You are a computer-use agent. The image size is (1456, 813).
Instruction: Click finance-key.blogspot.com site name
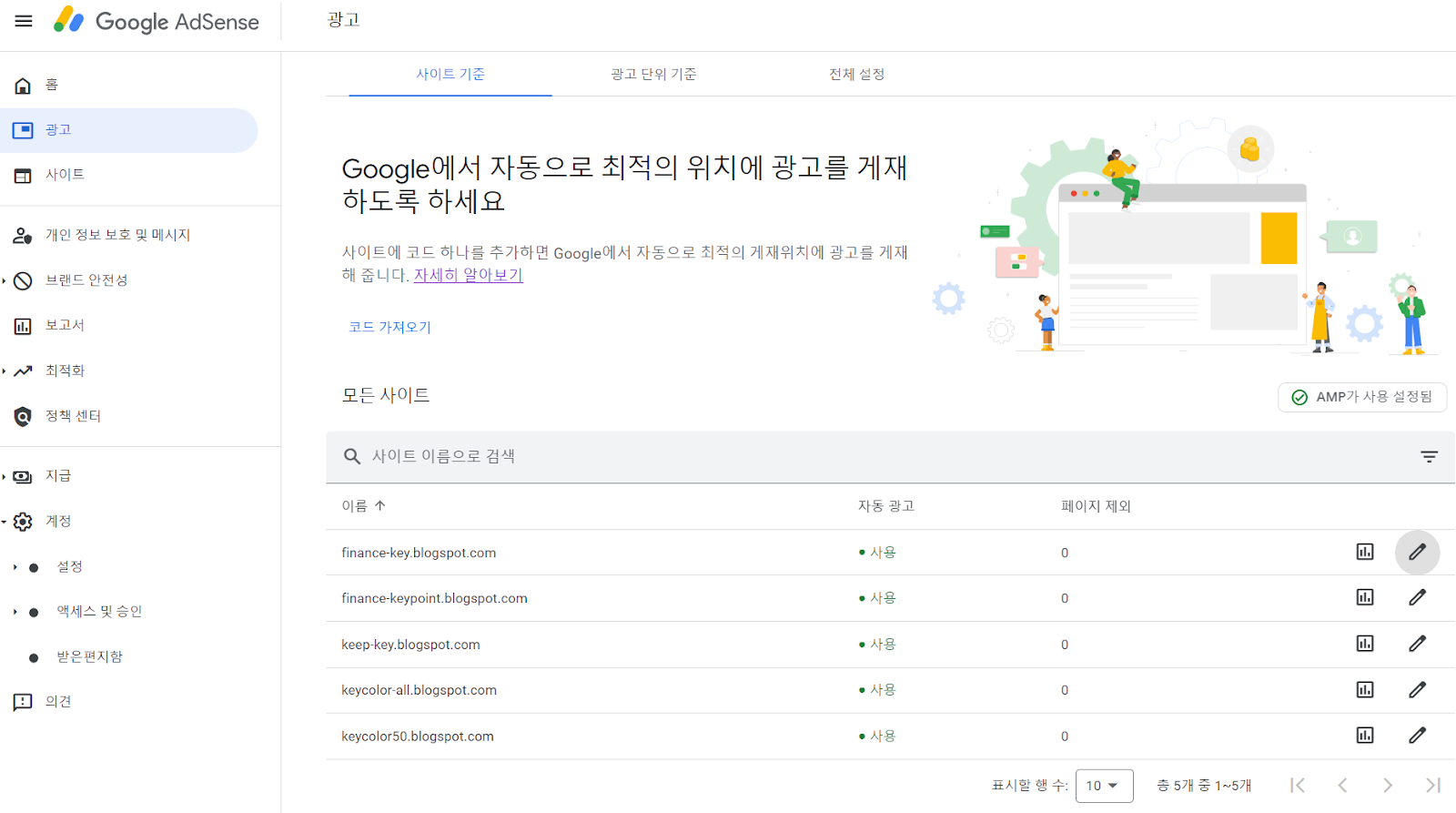419,553
